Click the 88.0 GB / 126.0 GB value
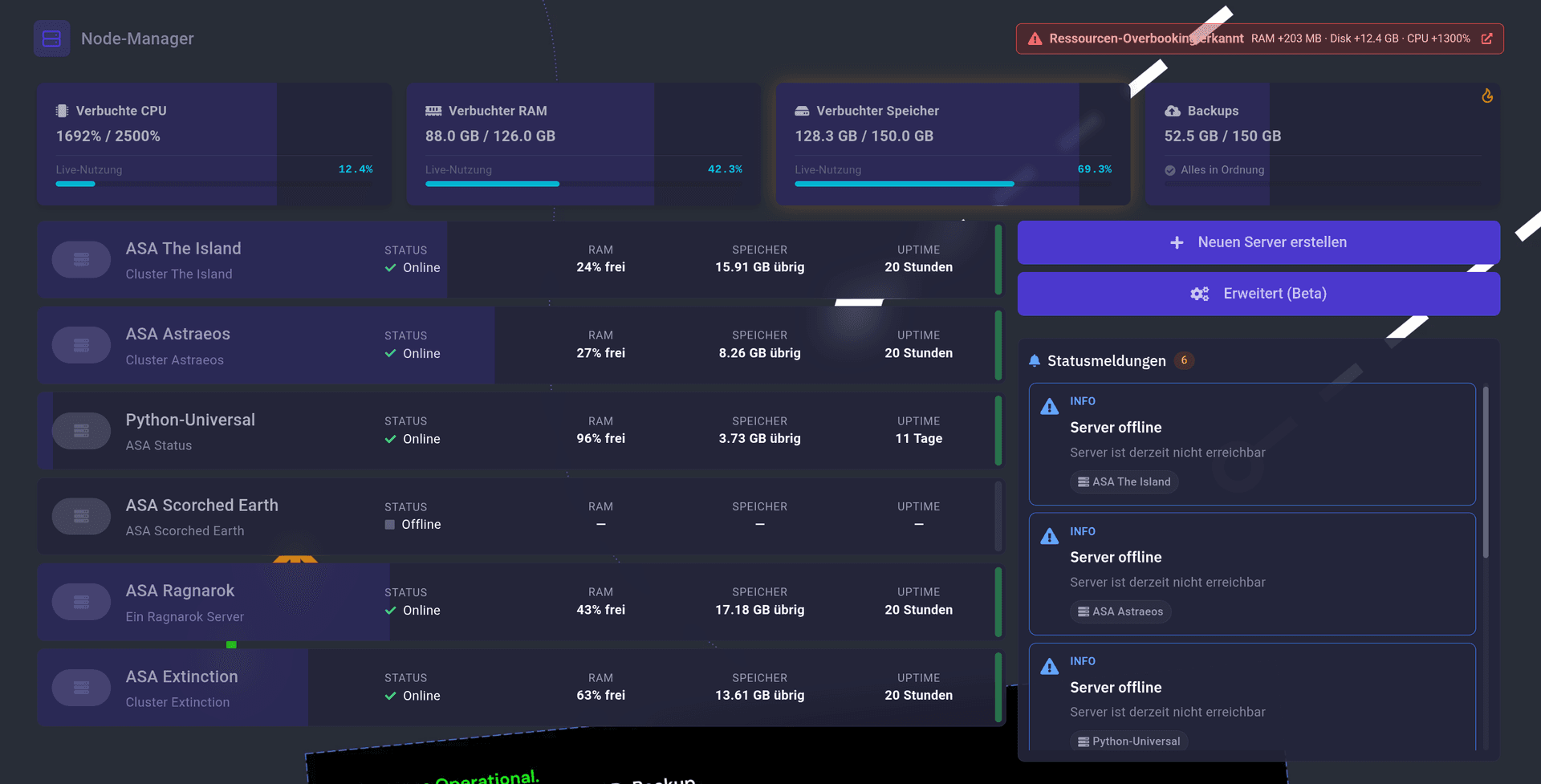 pos(490,136)
